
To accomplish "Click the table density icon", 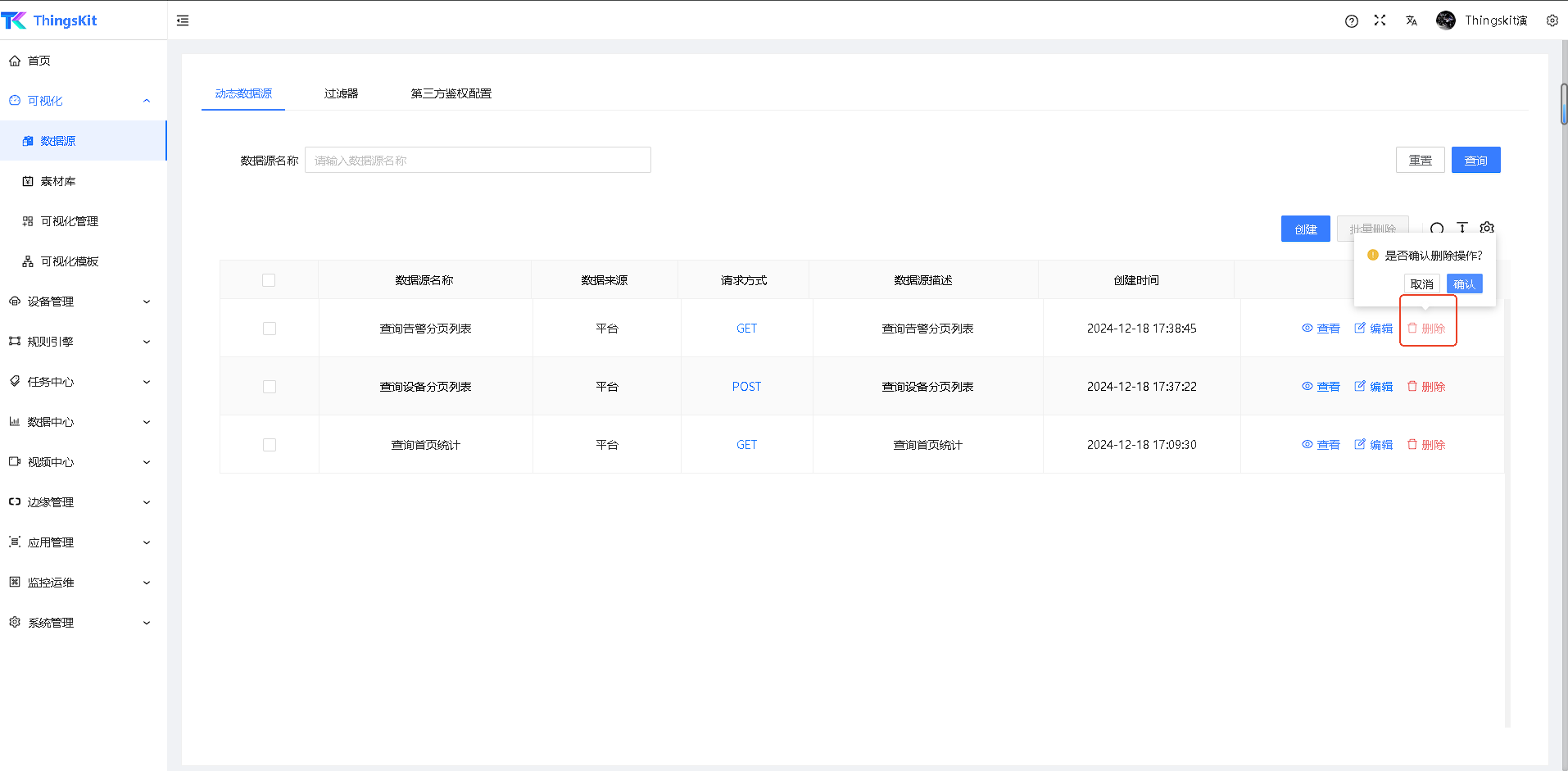I will [x=1462, y=228].
